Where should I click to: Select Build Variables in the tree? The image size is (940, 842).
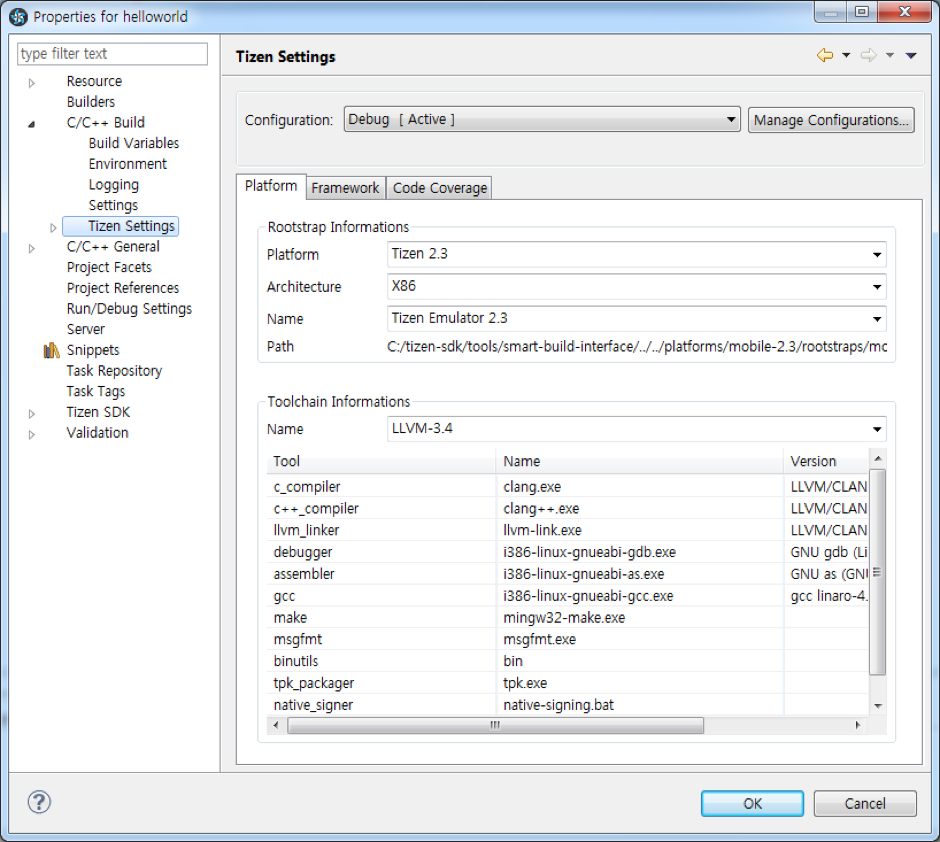[x=134, y=143]
